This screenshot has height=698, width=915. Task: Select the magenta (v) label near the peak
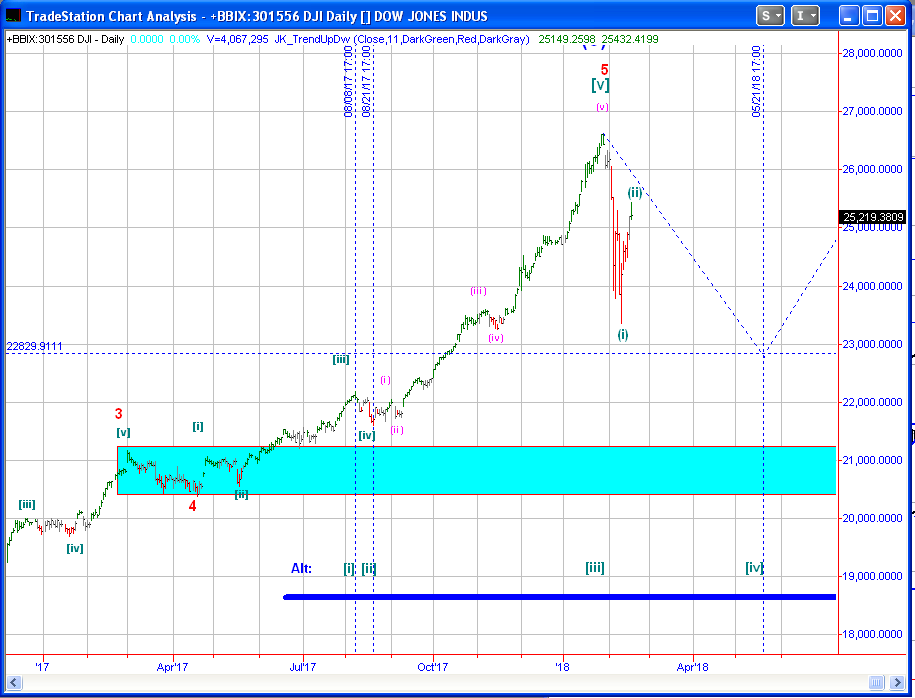pyautogui.click(x=602, y=107)
